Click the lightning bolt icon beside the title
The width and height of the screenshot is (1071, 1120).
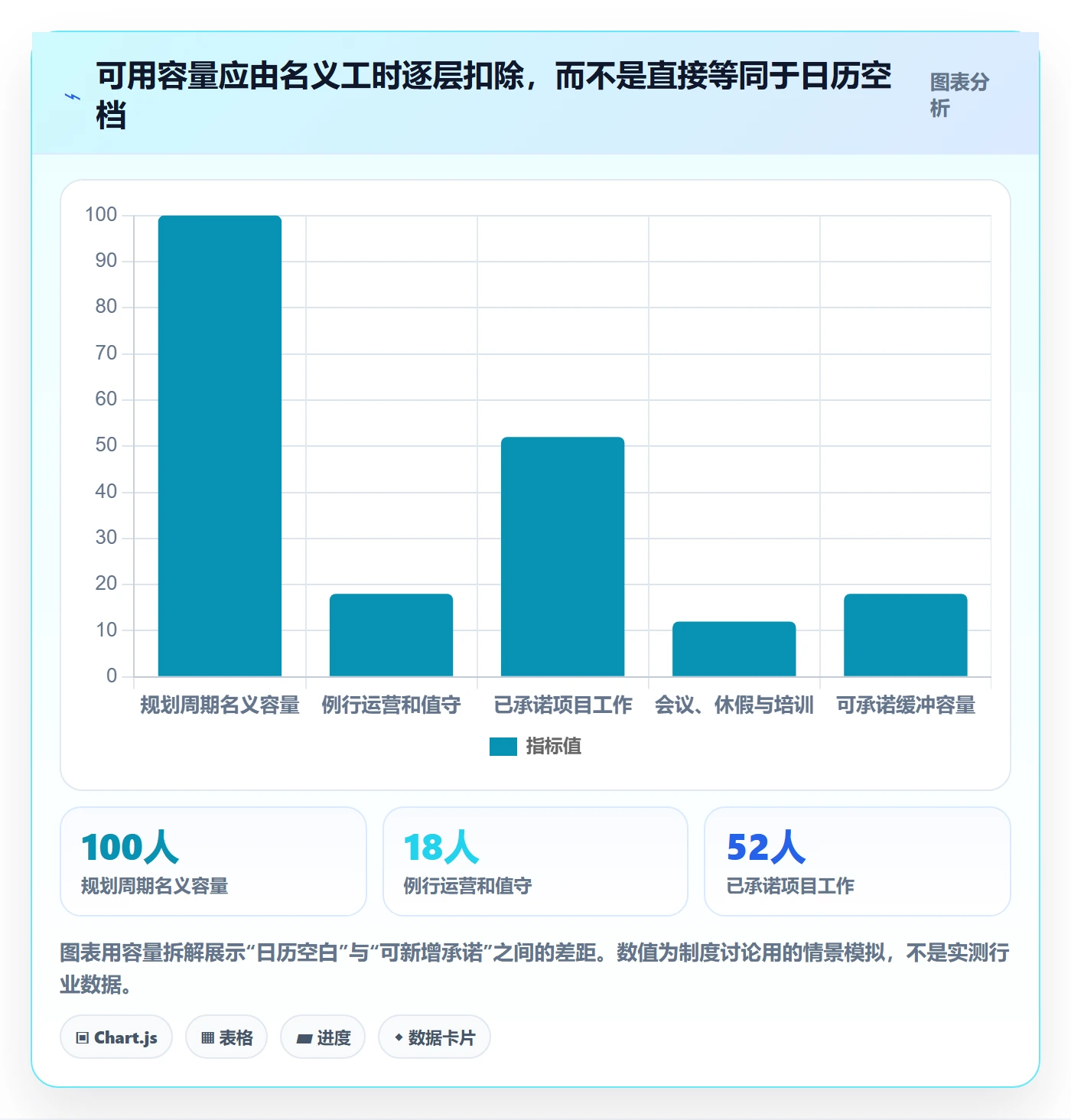[x=73, y=97]
